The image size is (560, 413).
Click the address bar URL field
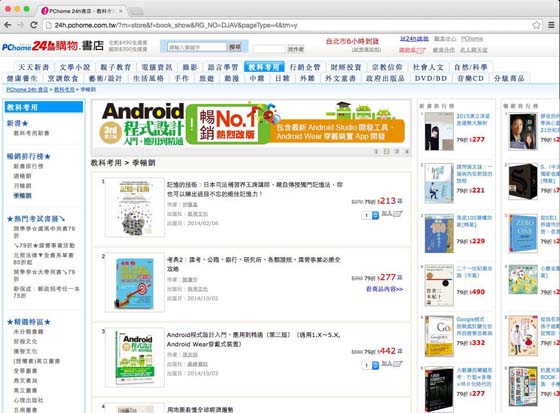coord(286,25)
